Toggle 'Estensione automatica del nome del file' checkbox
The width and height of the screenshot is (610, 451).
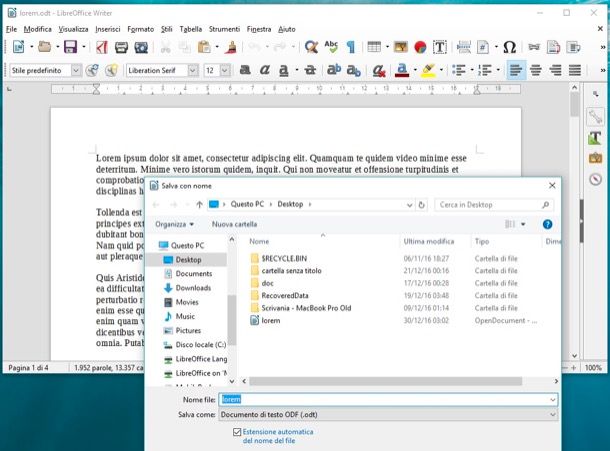click(236, 432)
